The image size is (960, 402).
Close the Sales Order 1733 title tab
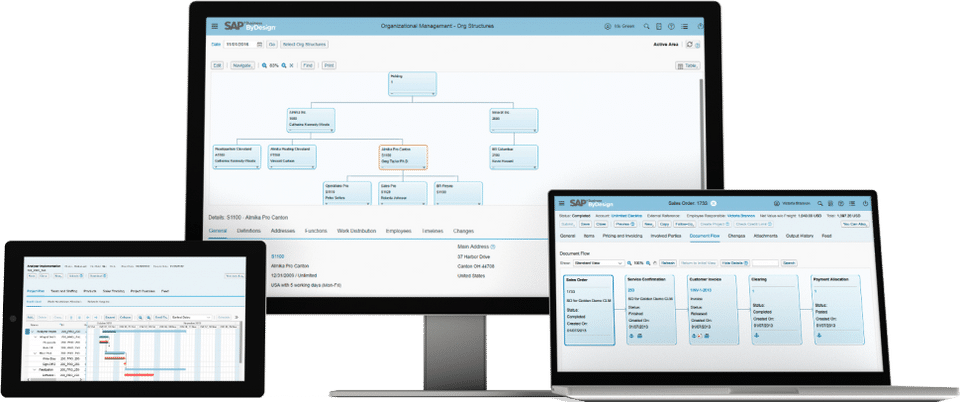point(713,203)
